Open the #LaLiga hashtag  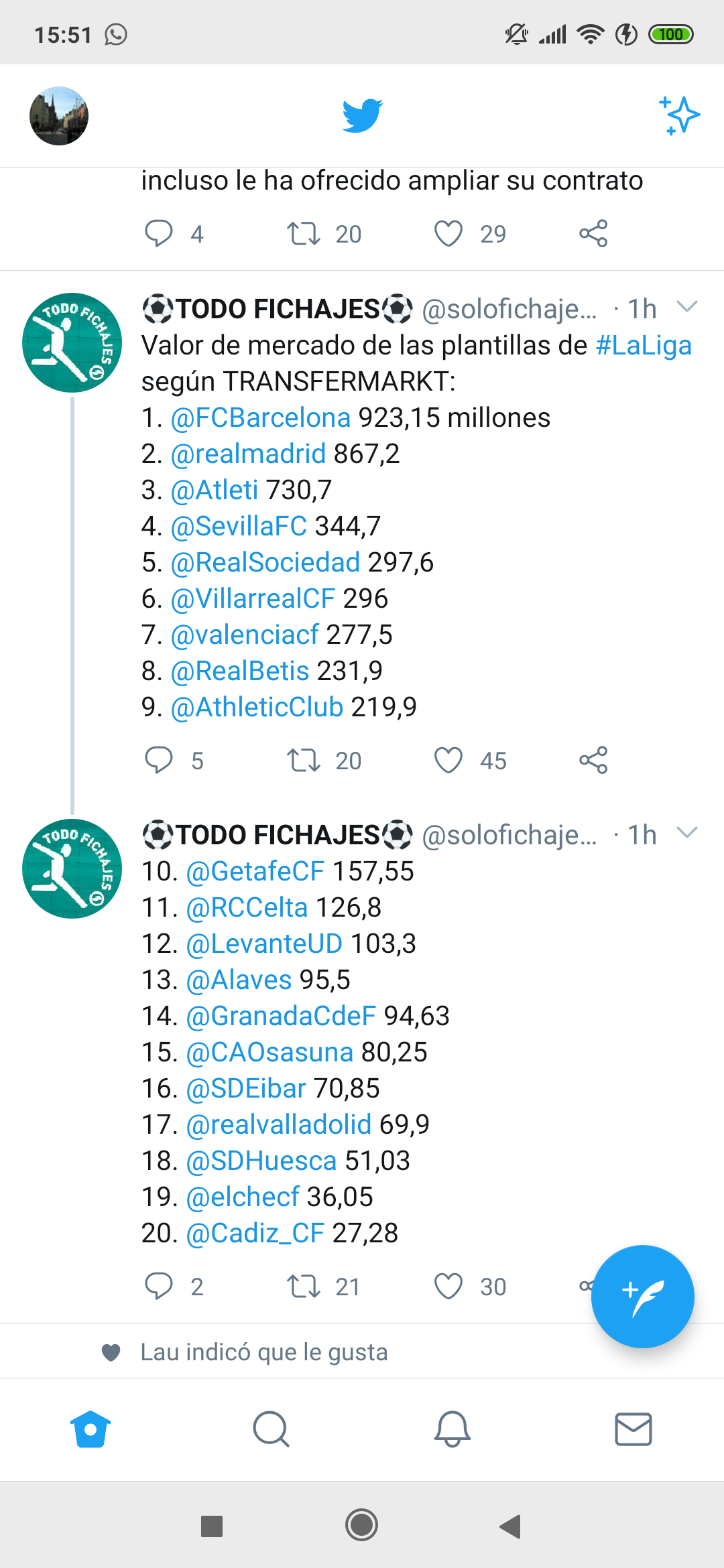pyautogui.click(x=644, y=346)
